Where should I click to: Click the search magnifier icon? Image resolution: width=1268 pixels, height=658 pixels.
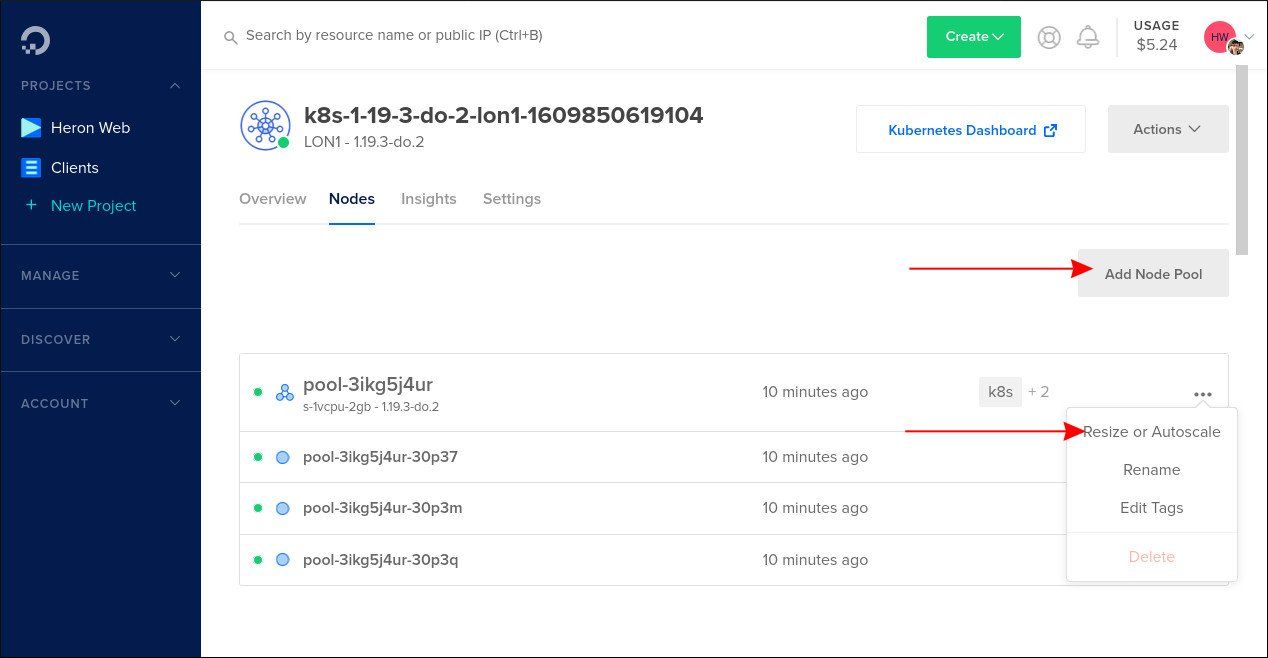click(231, 36)
